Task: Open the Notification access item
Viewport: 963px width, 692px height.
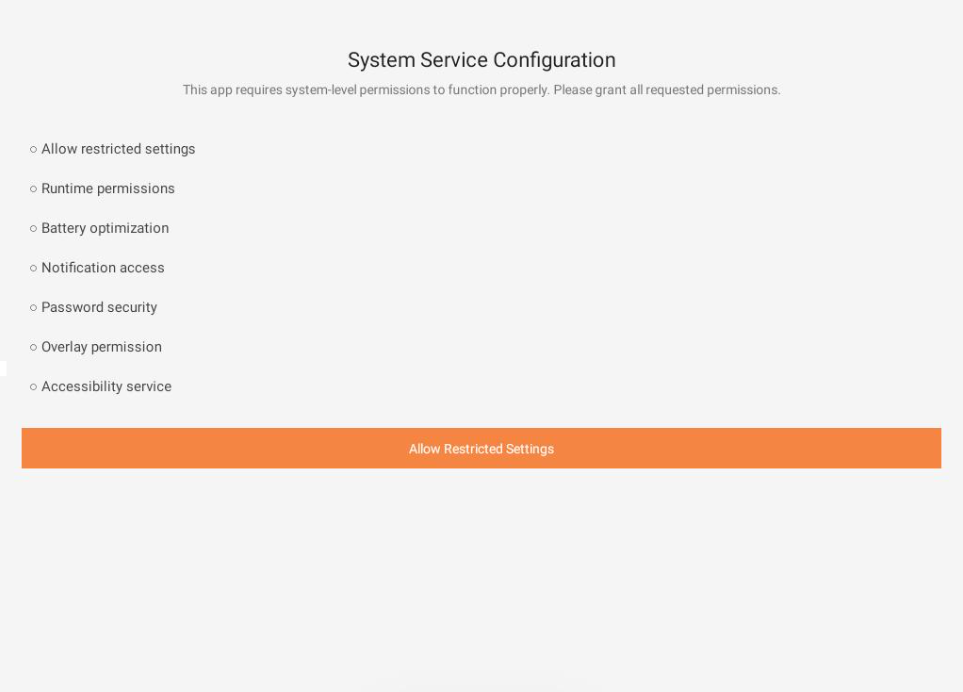Action: (x=102, y=267)
